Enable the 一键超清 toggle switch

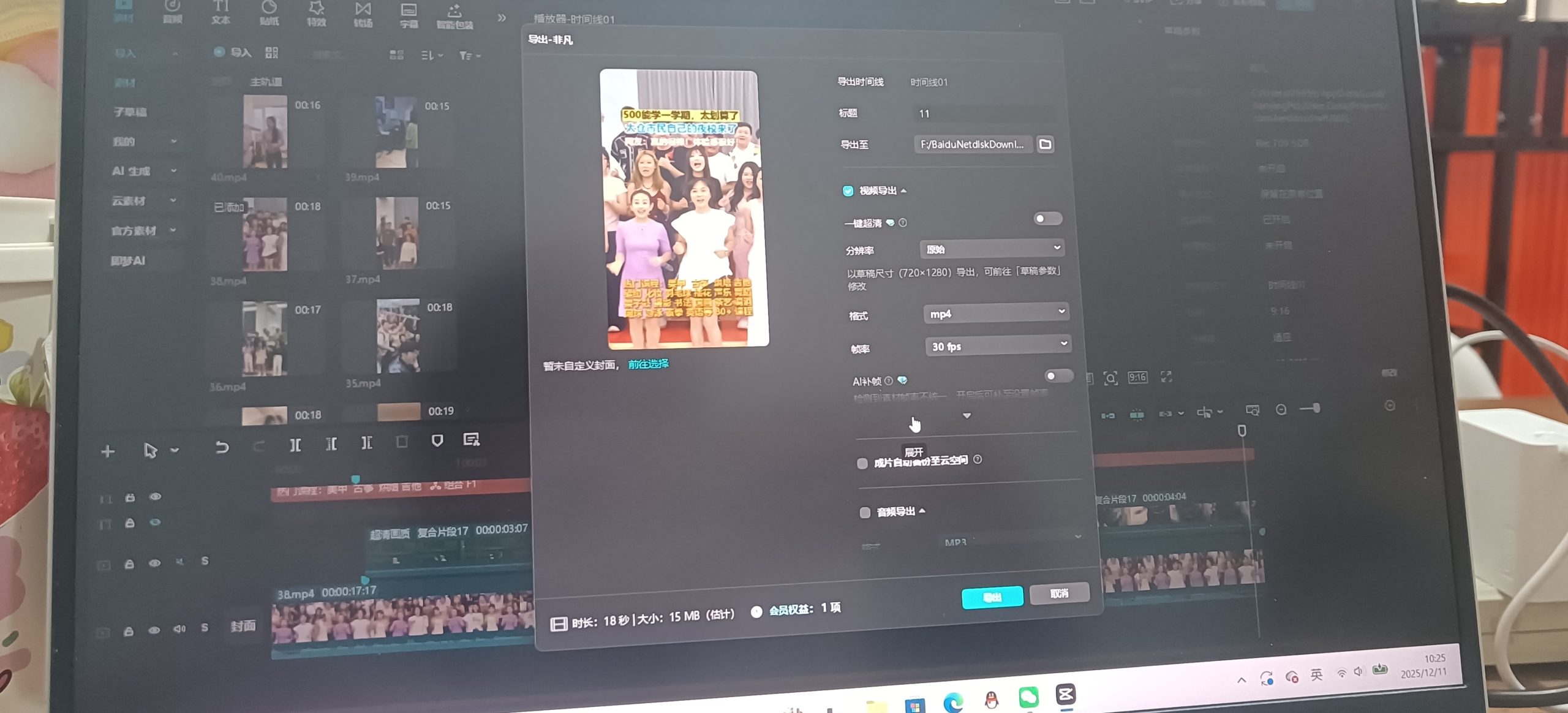click(x=1047, y=219)
